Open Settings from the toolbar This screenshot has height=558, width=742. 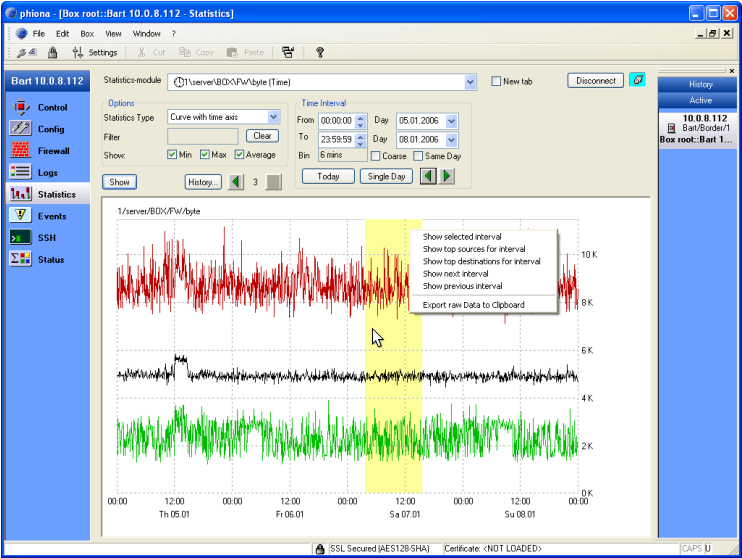pyautogui.click(x=95, y=53)
